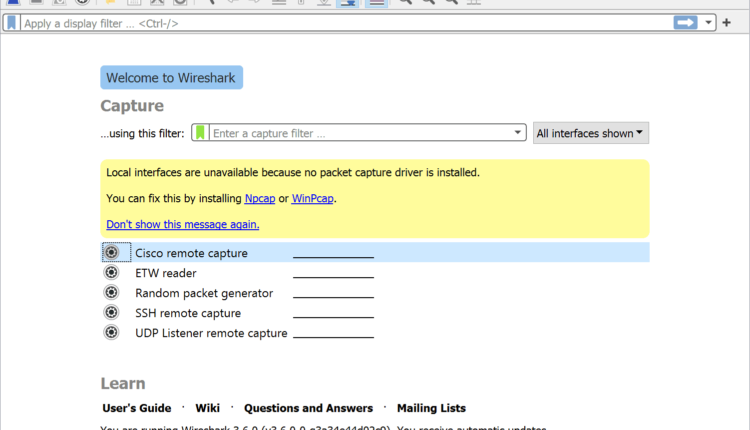Open Random packet generator options gear

click(111, 293)
